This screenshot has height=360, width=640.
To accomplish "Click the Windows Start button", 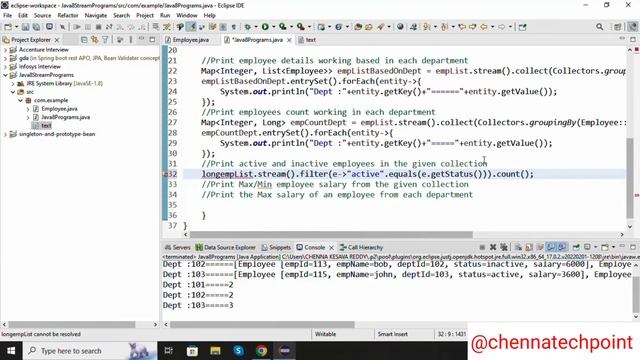I will click(x=11, y=351).
